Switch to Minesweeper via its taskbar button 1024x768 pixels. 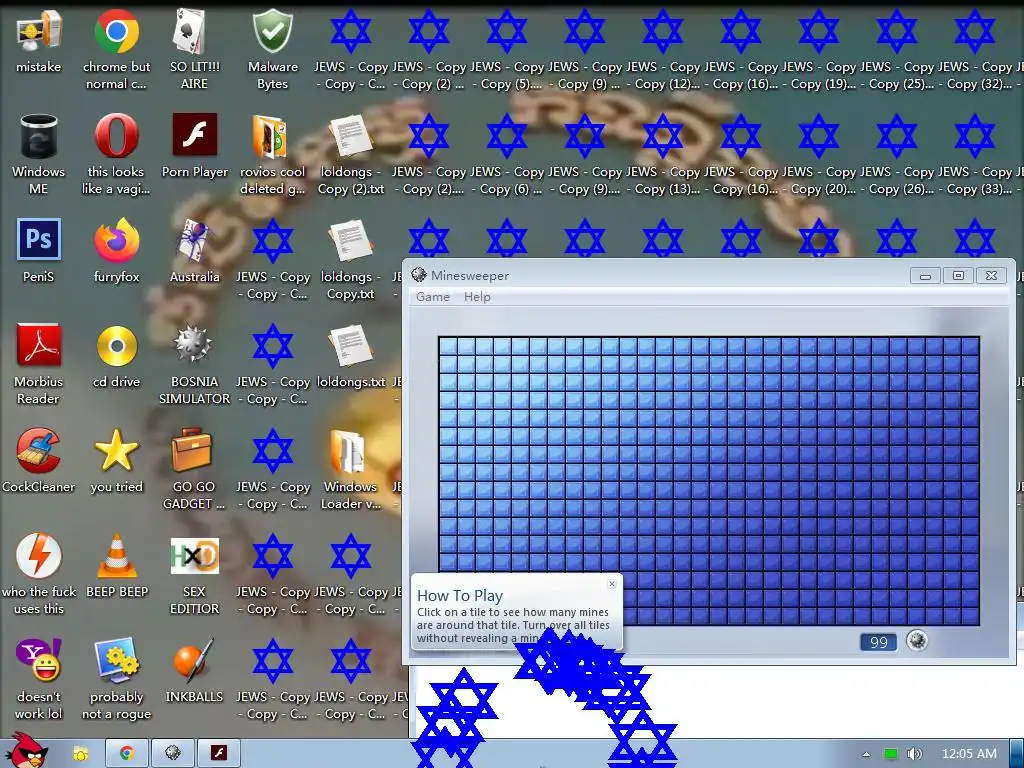point(172,754)
